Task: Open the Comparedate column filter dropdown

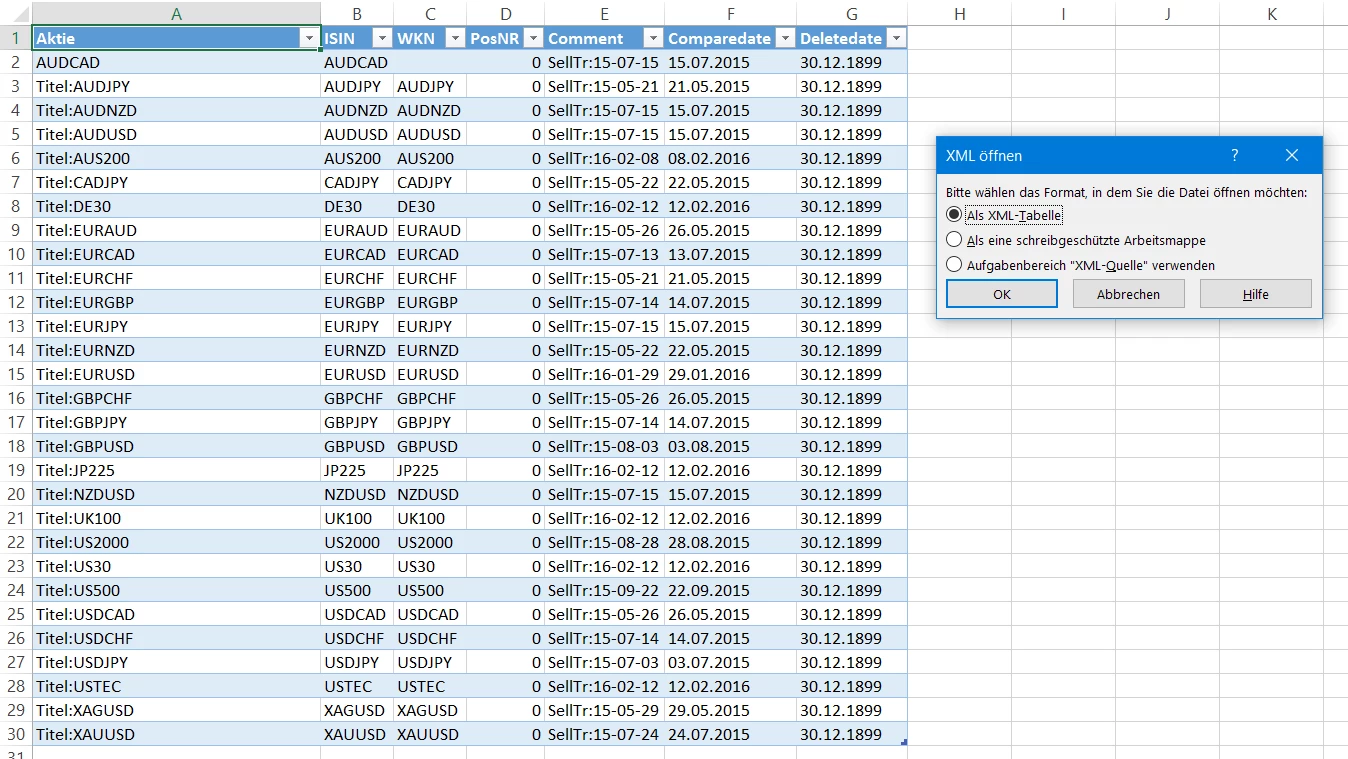Action: 785,38
